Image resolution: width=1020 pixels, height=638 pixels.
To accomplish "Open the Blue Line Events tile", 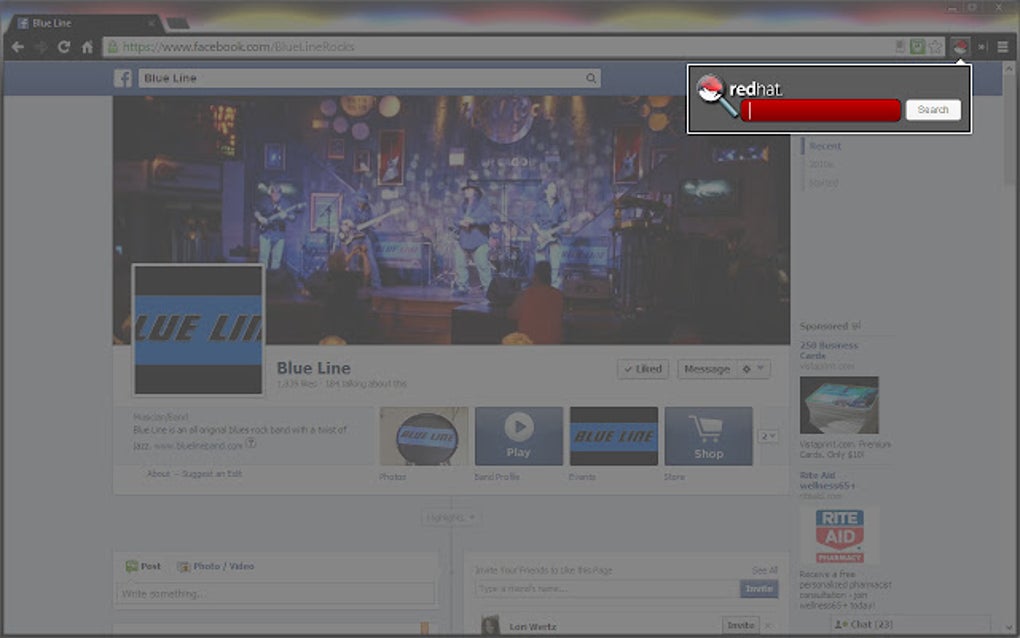I will (613, 436).
